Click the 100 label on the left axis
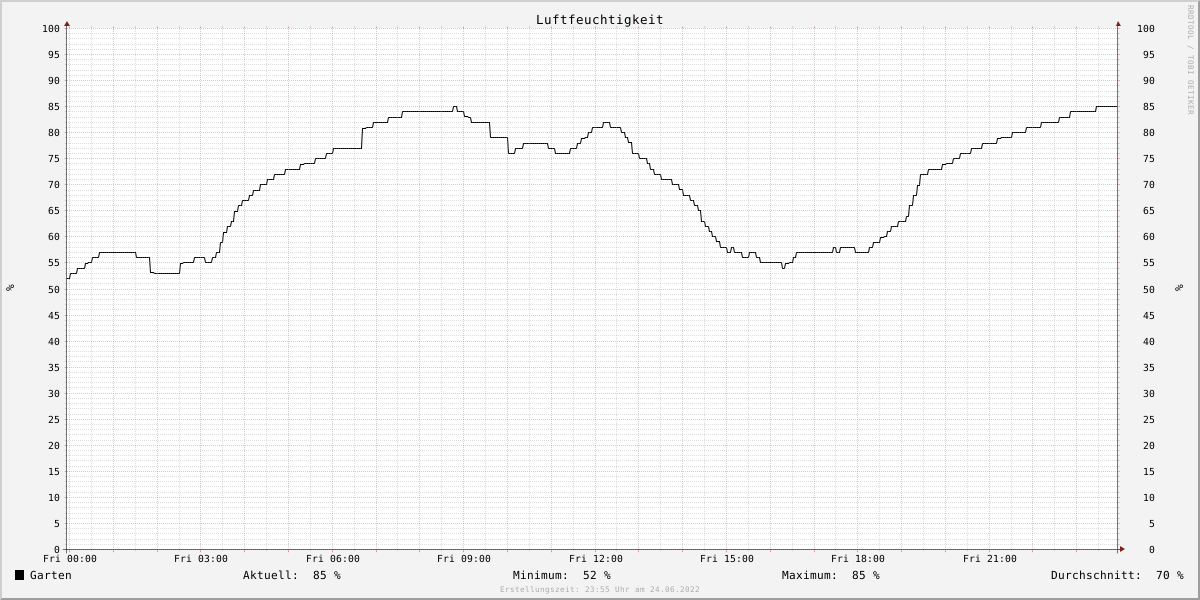The width and height of the screenshot is (1200, 600). 51,29
